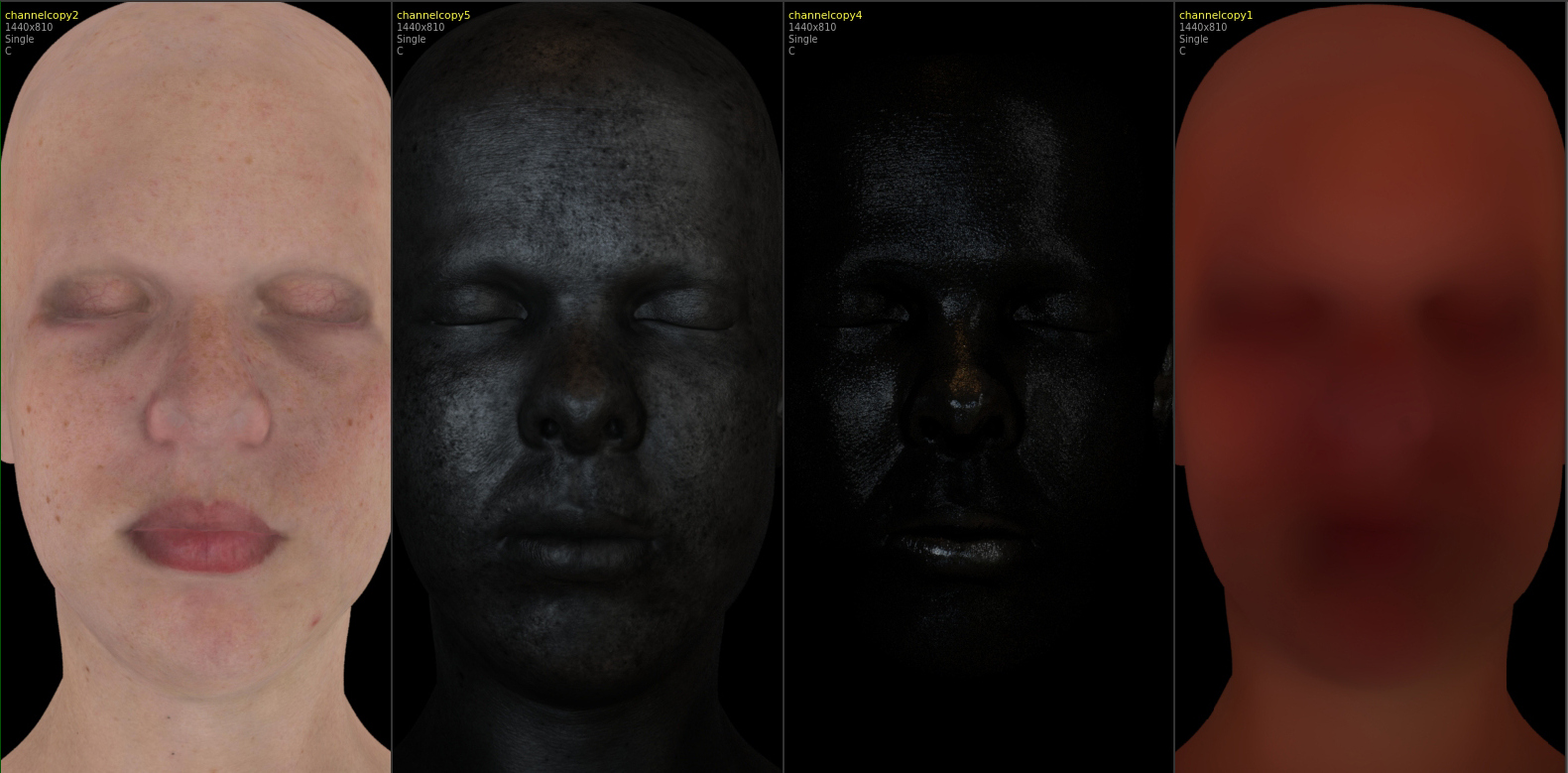Click the C channel indicator in channelcopy4 panel

click(x=792, y=52)
